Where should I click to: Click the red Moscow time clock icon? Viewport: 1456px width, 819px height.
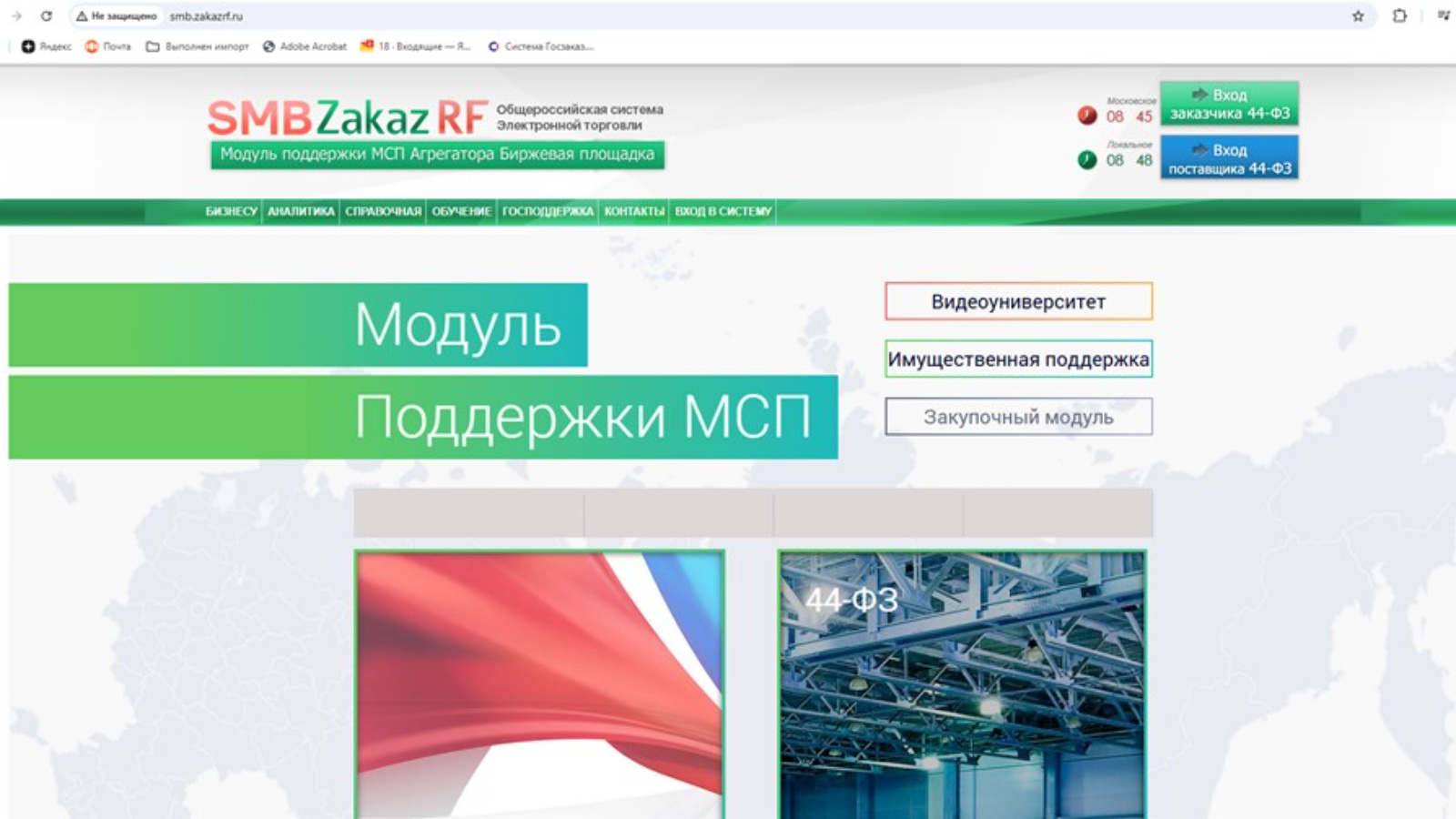(x=1087, y=116)
